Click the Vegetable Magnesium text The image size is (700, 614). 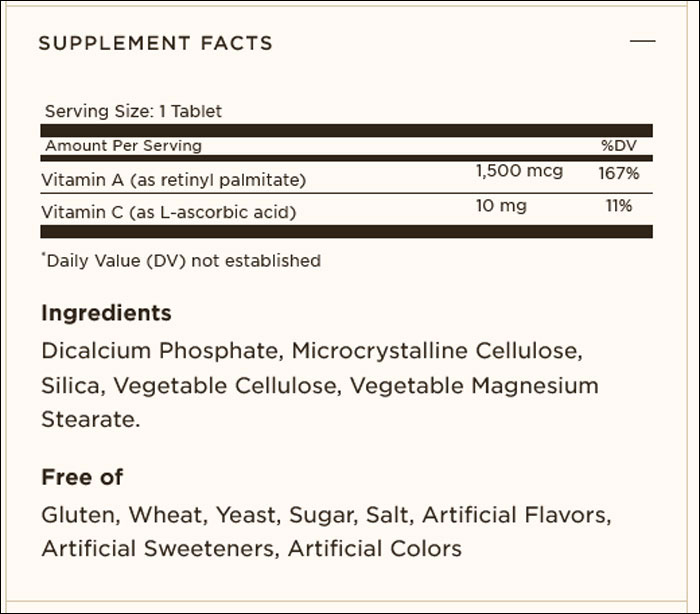coord(474,385)
